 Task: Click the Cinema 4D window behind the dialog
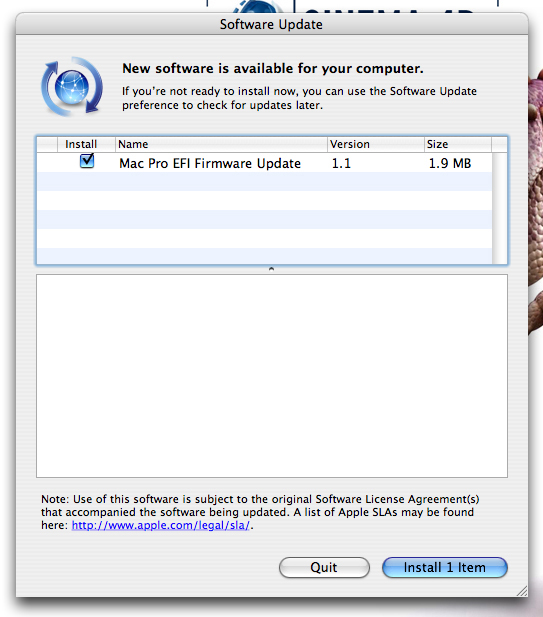352,6
